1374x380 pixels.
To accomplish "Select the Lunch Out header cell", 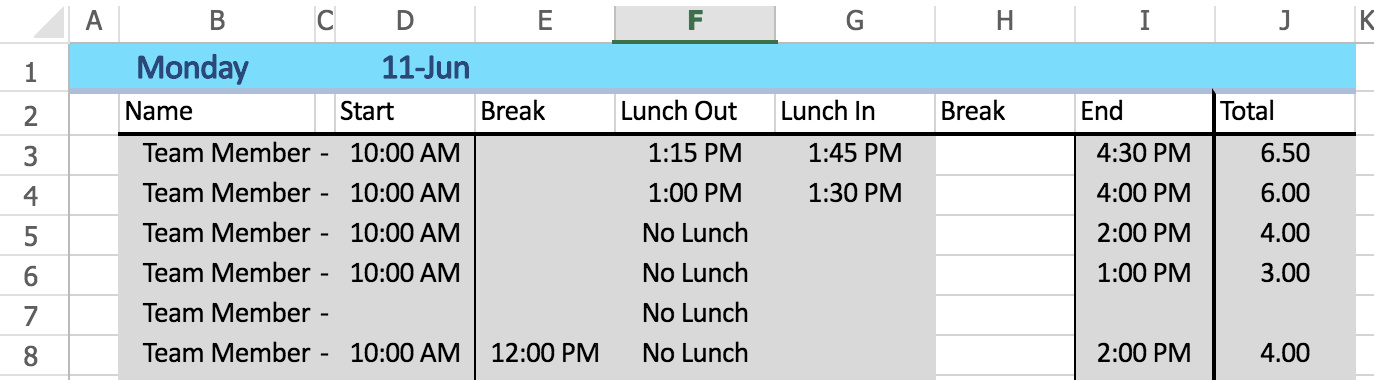I will [695, 112].
